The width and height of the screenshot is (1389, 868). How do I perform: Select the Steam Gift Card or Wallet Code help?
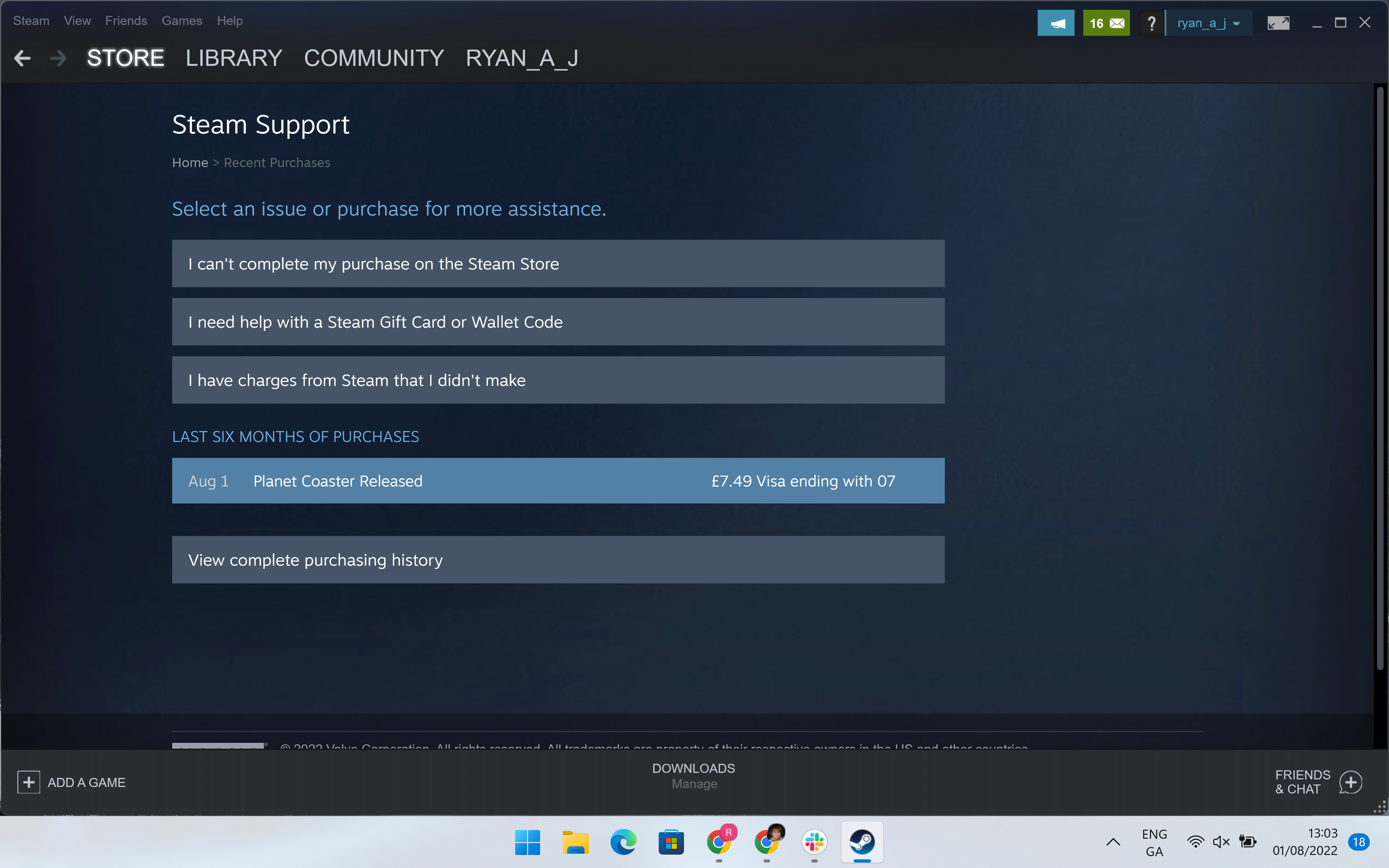coord(558,322)
